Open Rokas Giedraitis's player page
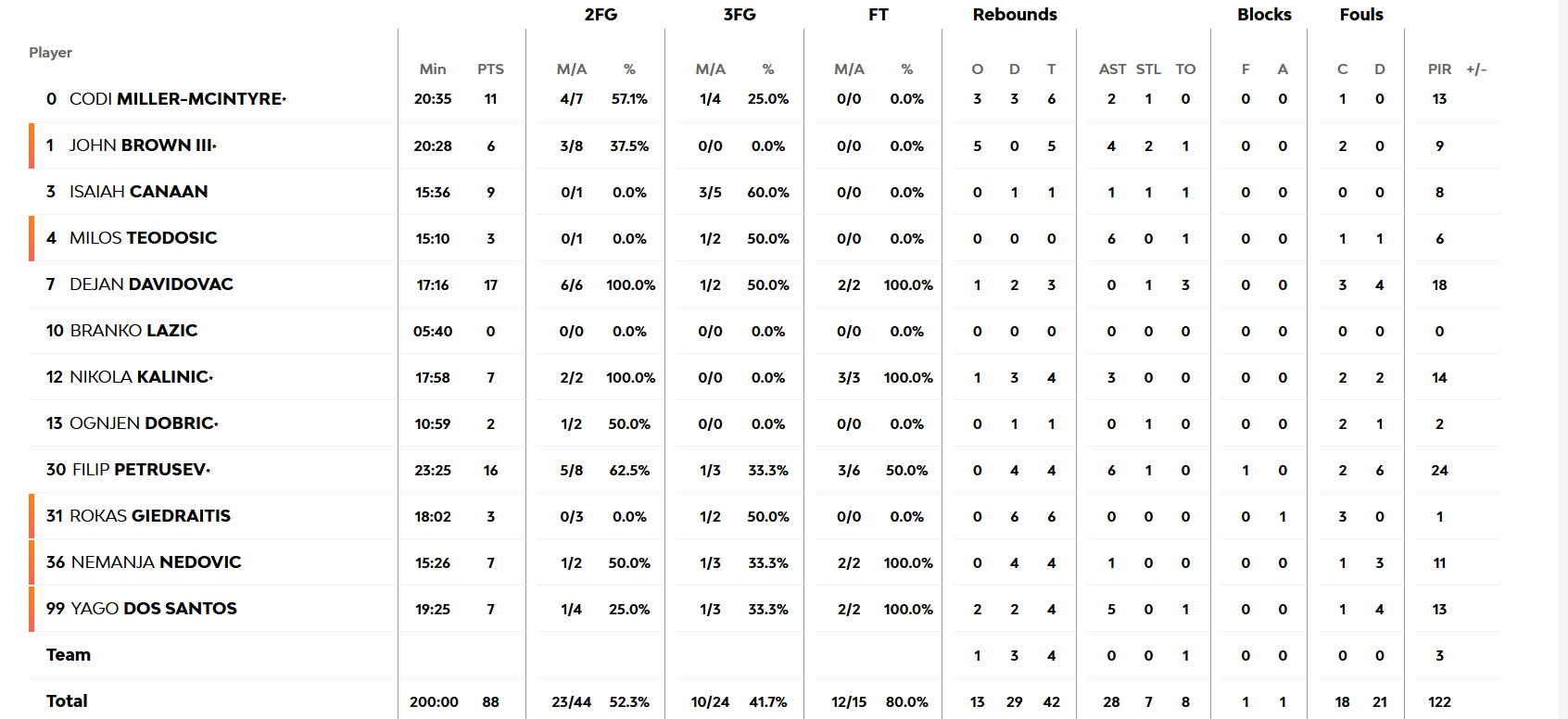 [x=150, y=516]
